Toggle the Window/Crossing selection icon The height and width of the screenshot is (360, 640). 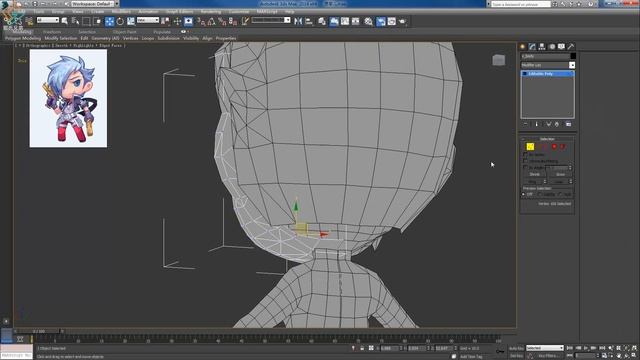(x=97, y=22)
